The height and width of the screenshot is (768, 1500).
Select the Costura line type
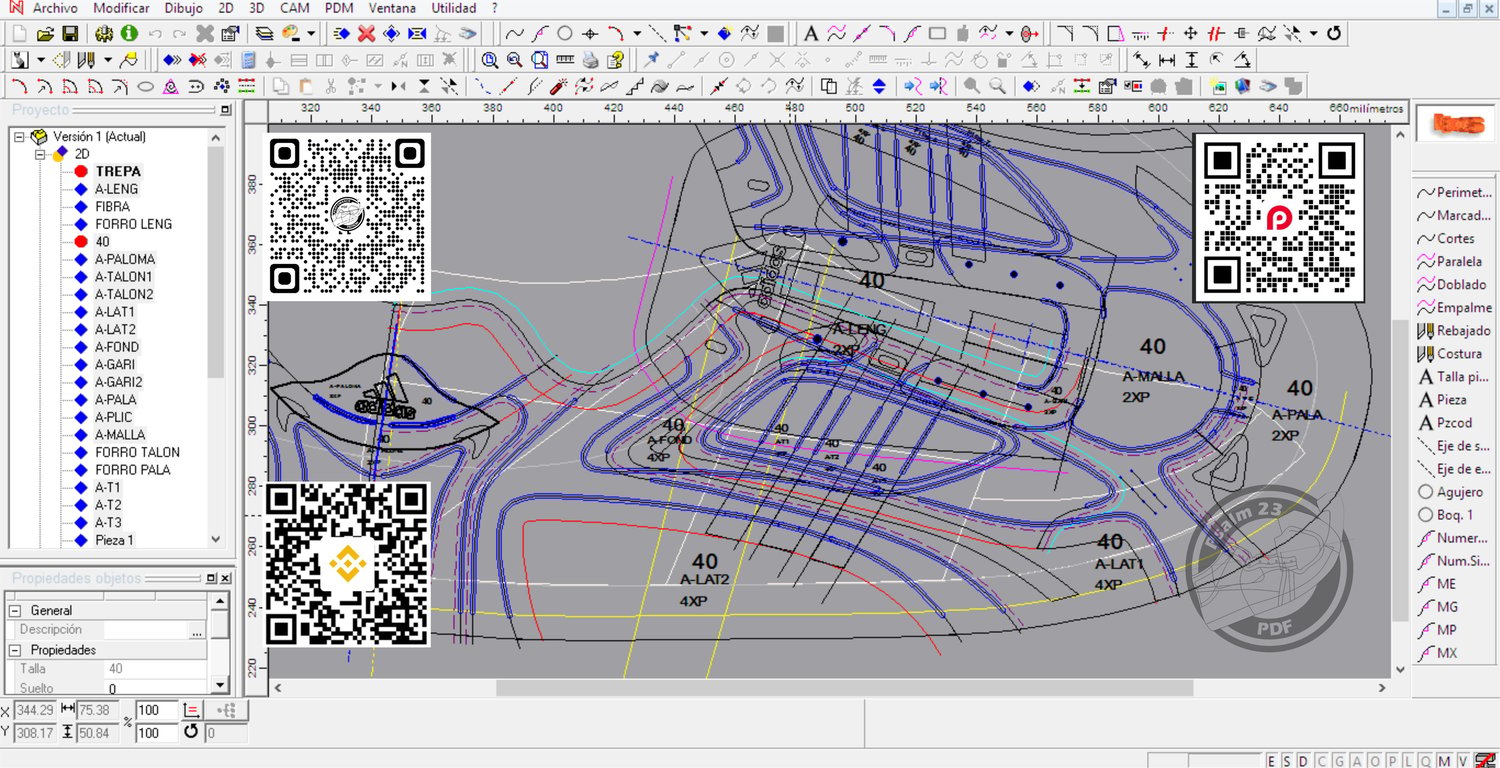(x=1450, y=354)
